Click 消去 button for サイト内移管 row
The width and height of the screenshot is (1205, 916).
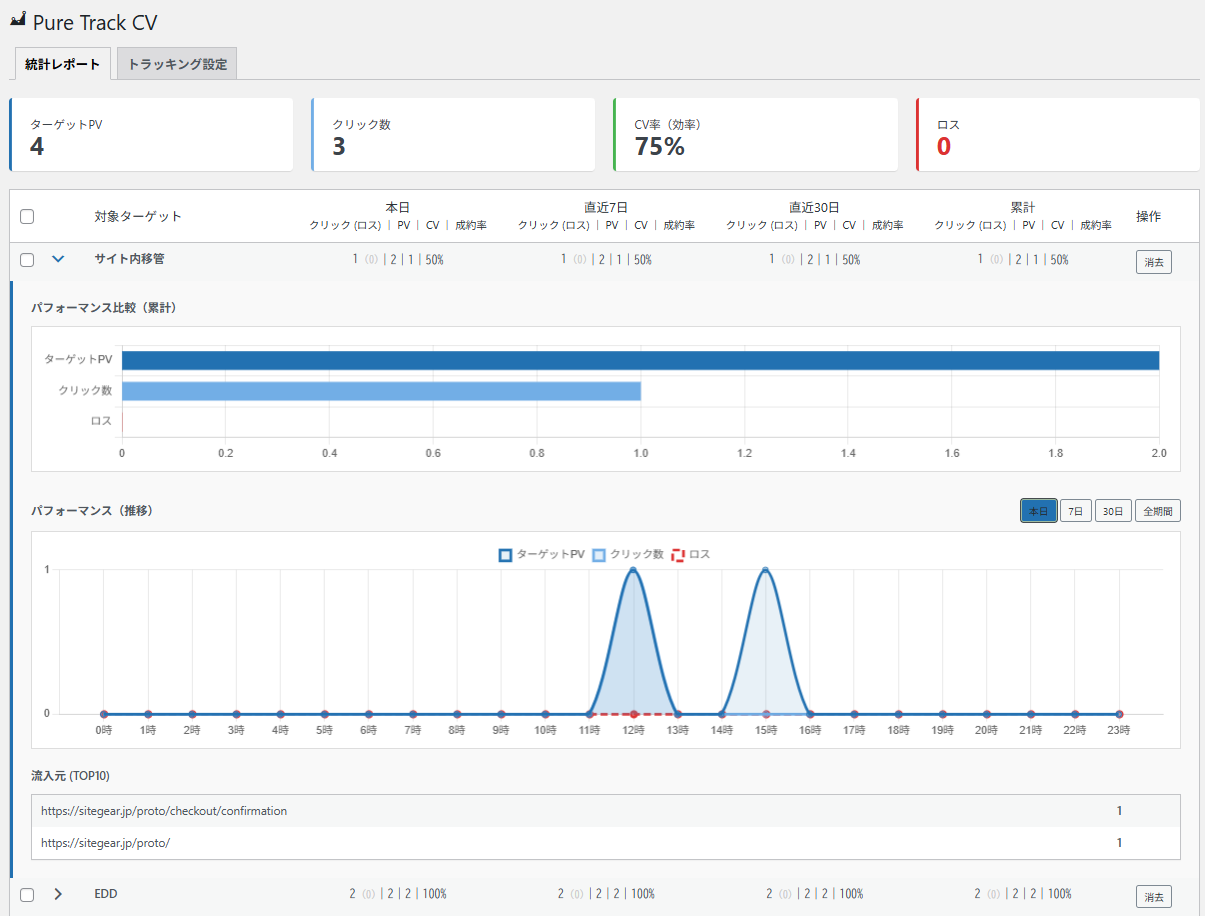(x=1153, y=262)
